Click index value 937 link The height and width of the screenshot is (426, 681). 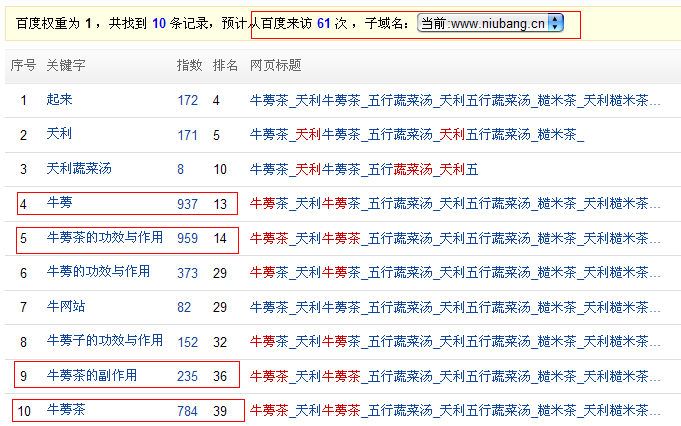187,204
